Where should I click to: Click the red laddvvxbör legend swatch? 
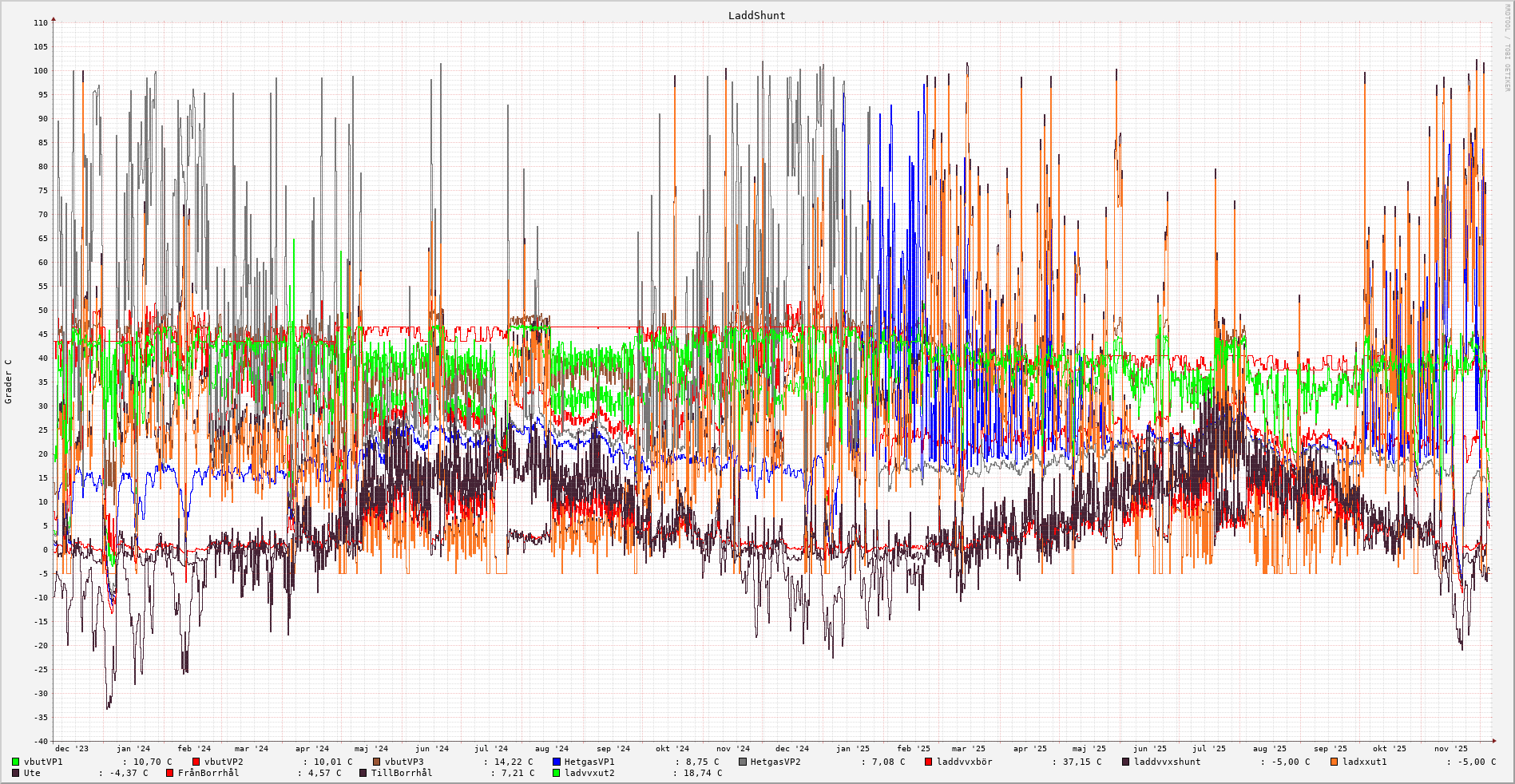click(x=929, y=762)
